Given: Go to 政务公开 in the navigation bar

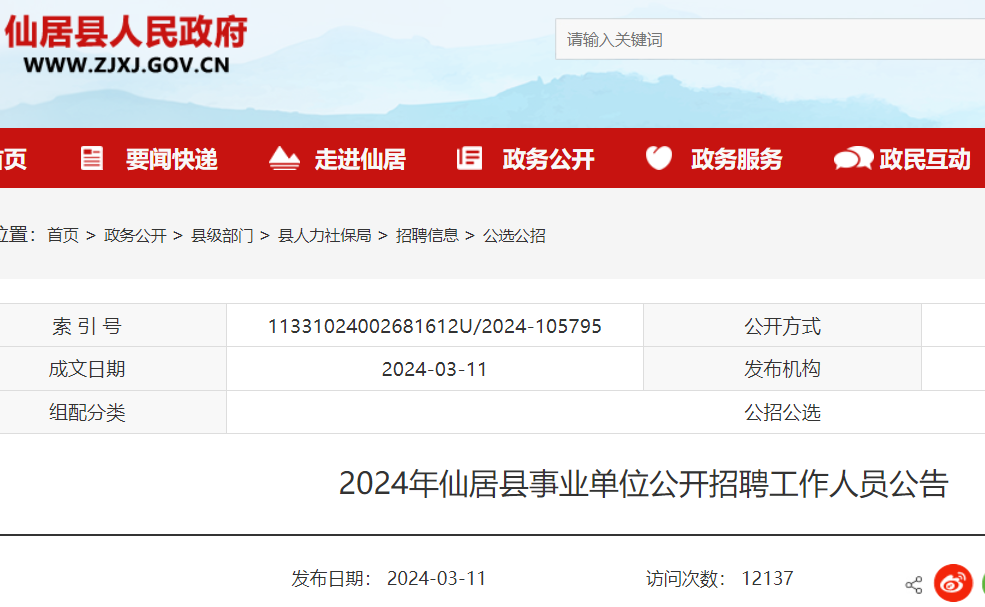Looking at the screenshot, I should (x=548, y=159).
